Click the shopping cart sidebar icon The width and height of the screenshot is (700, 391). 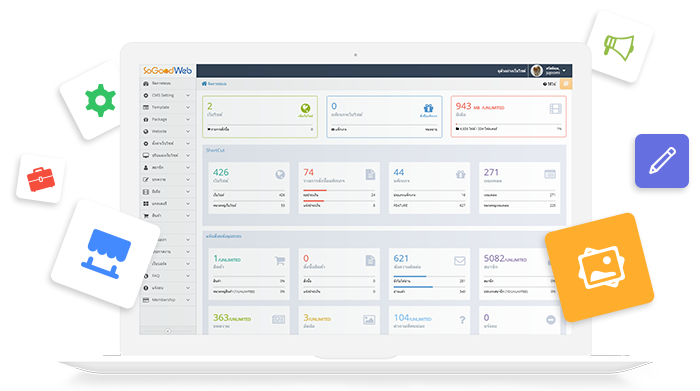[146, 216]
